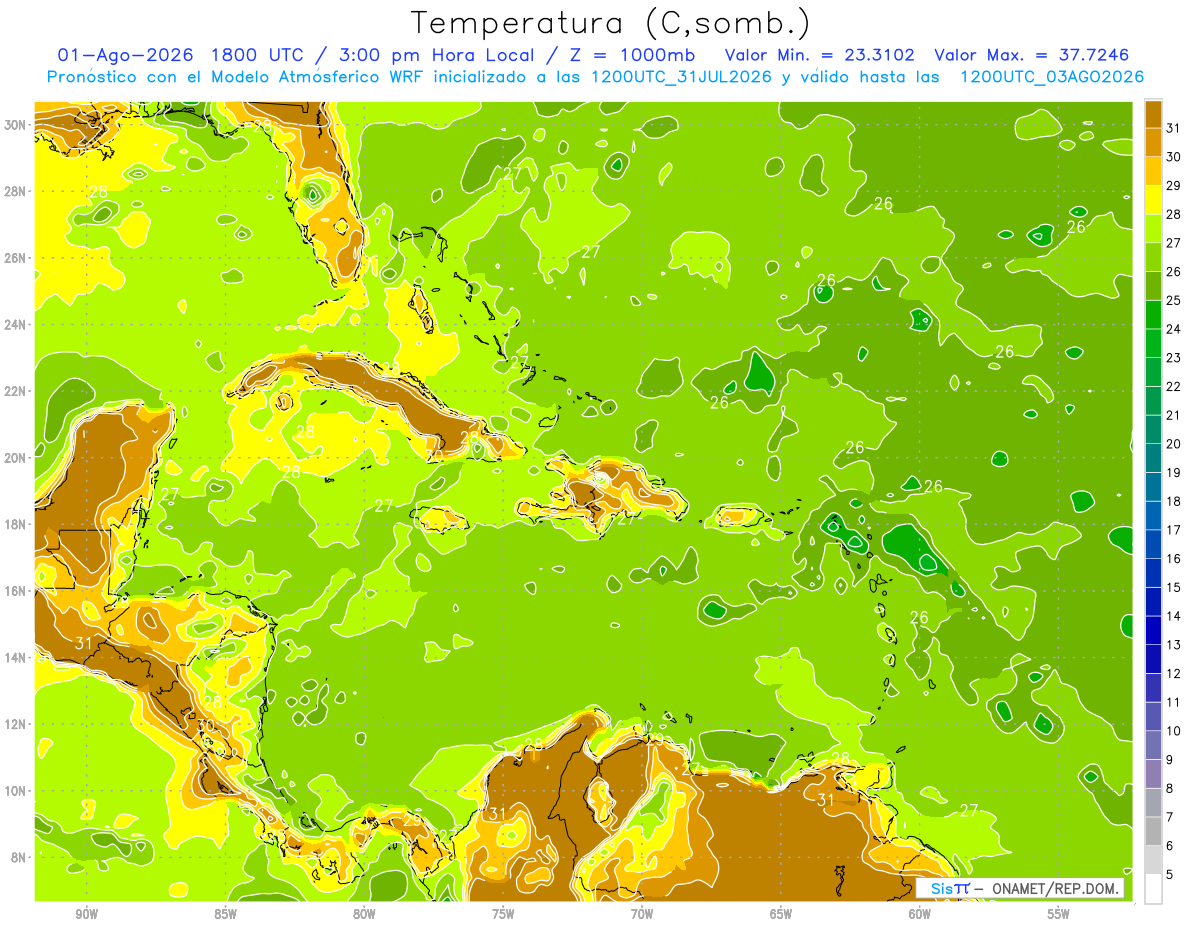Pick the teal swatch between 19 and 20 labels
This screenshot has height=927, width=1200.
(1153, 459)
